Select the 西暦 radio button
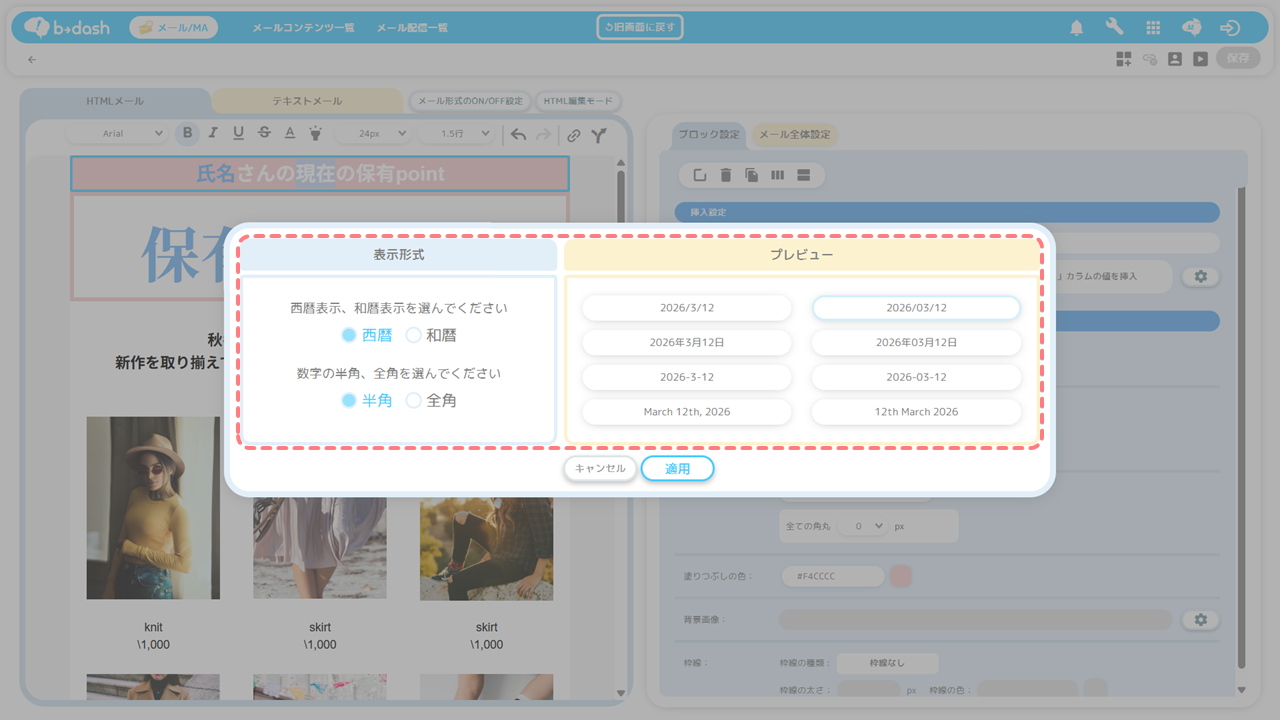1280x720 pixels. click(349, 336)
